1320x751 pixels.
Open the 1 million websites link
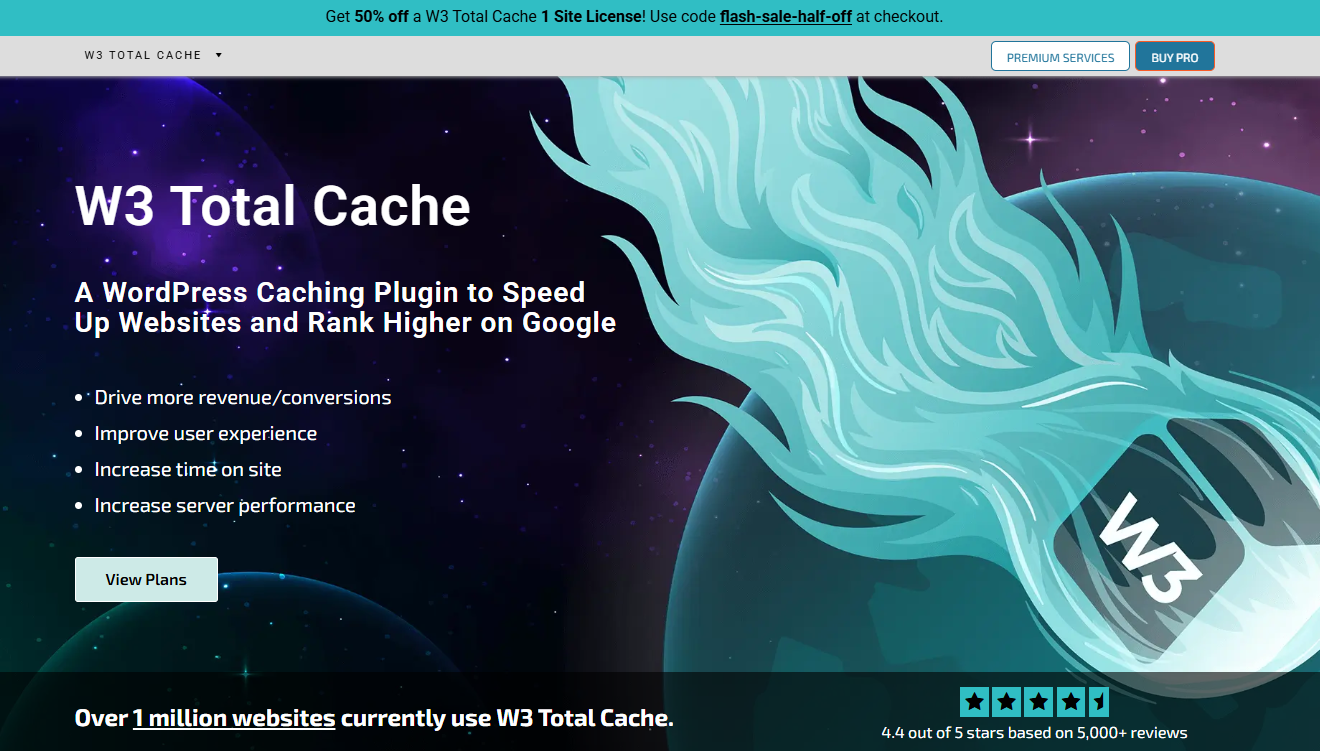click(234, 718)
